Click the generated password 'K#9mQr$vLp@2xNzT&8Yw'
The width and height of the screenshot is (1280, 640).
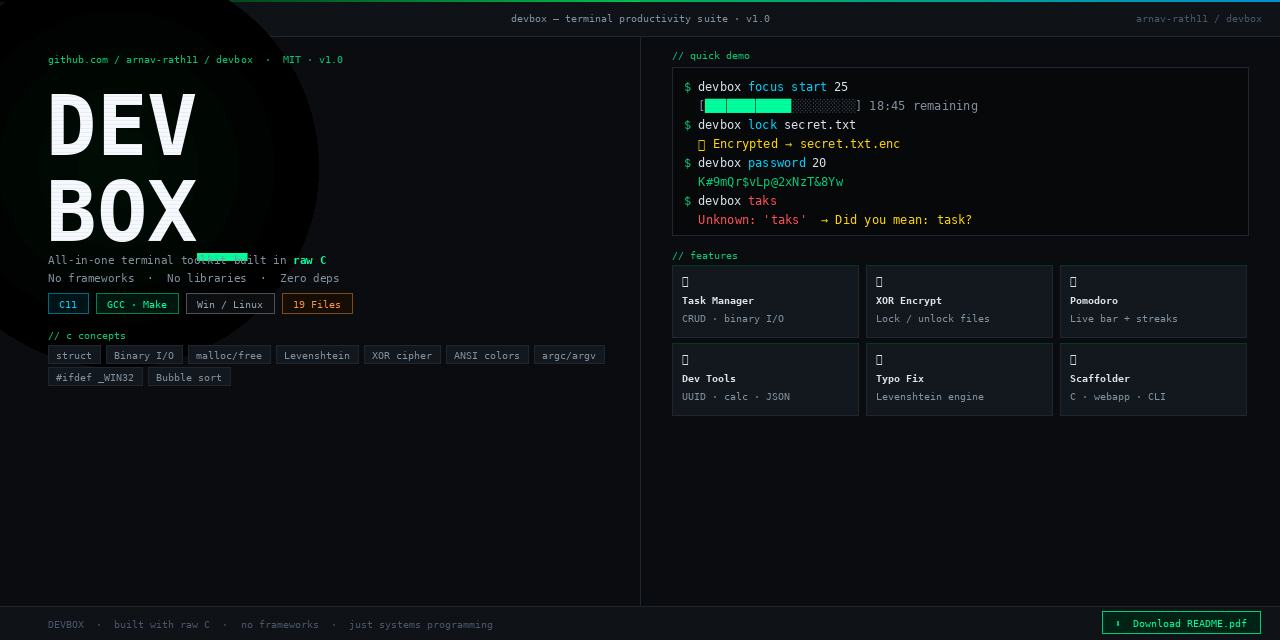770,182
